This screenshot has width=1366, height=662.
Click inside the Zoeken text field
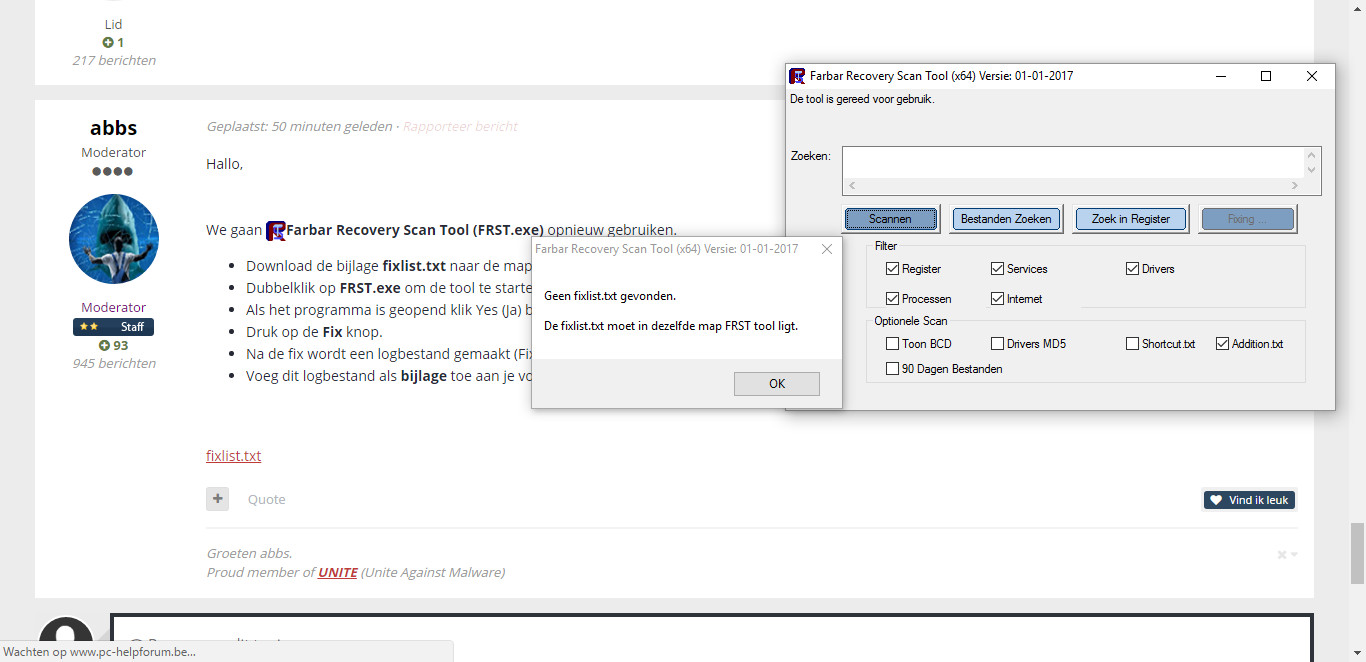[x=1072, y=162]
